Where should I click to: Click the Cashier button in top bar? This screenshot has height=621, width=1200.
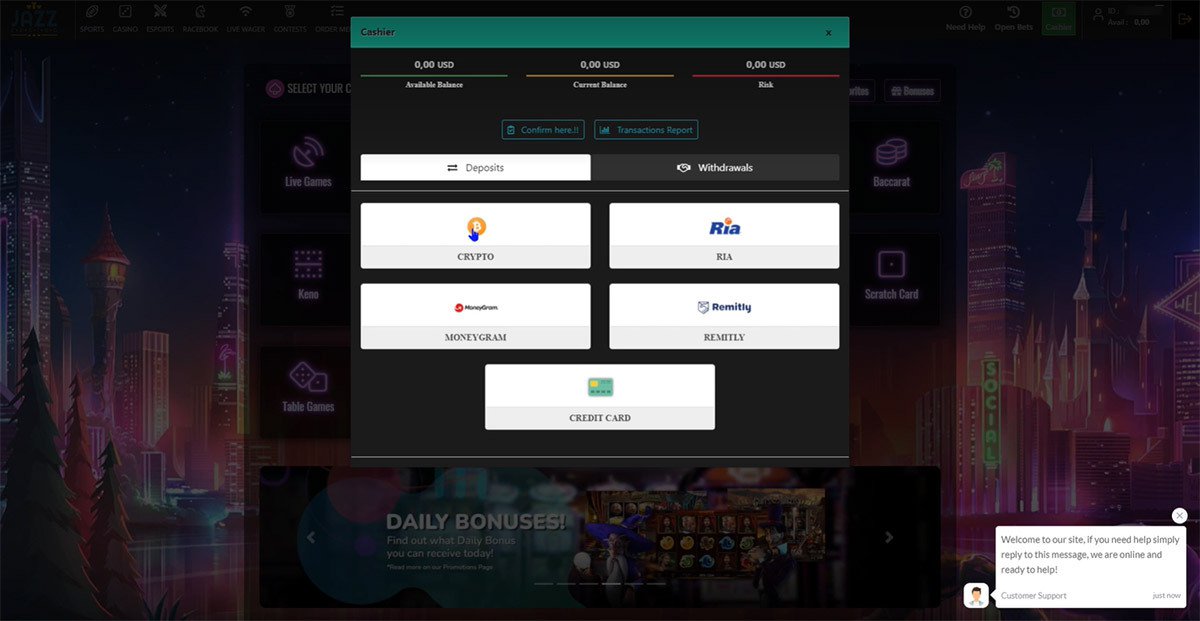[1058, 18]
